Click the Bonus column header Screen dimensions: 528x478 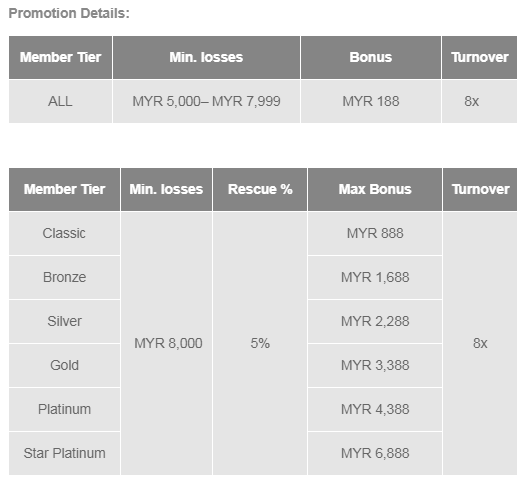(371, 58)
